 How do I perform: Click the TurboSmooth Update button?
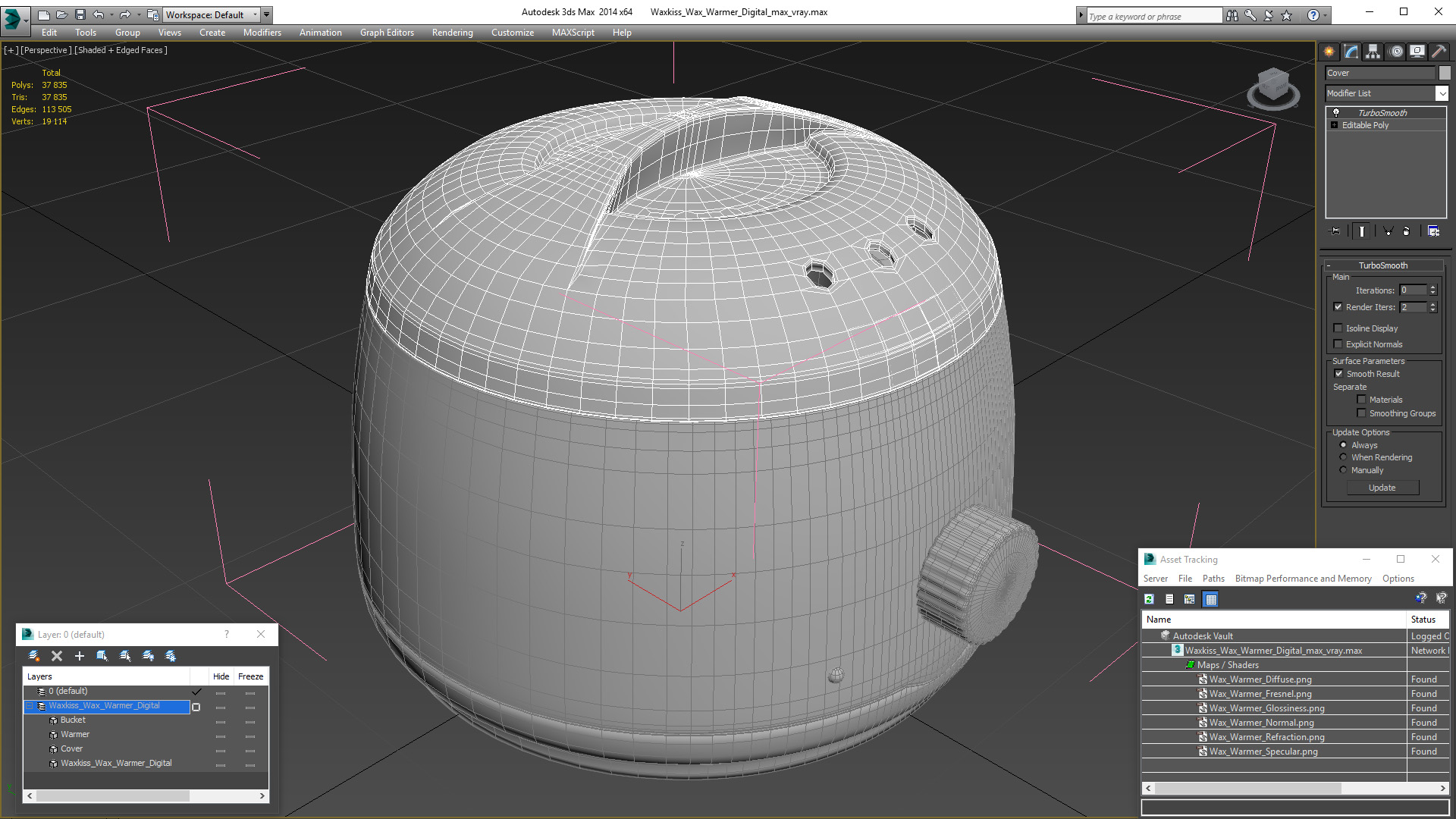point(1382,488)
